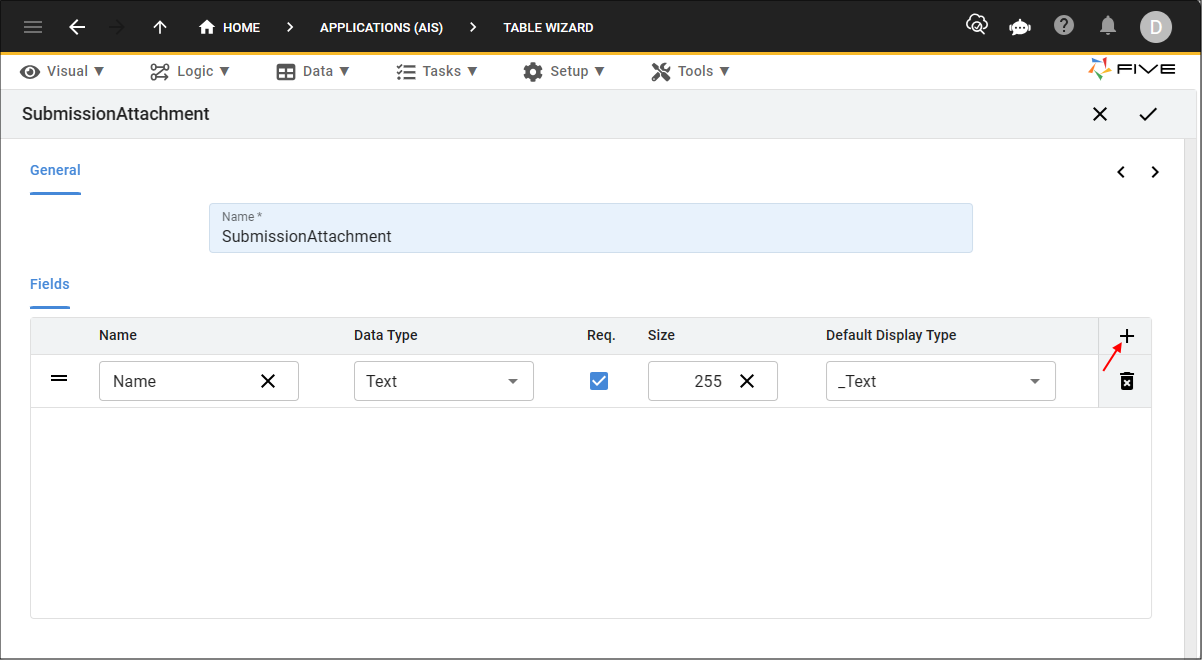Image resolution: width=1202 pixels, height=660 pixels.
Task: Open the hamburger menu
Action: (33, 27)
